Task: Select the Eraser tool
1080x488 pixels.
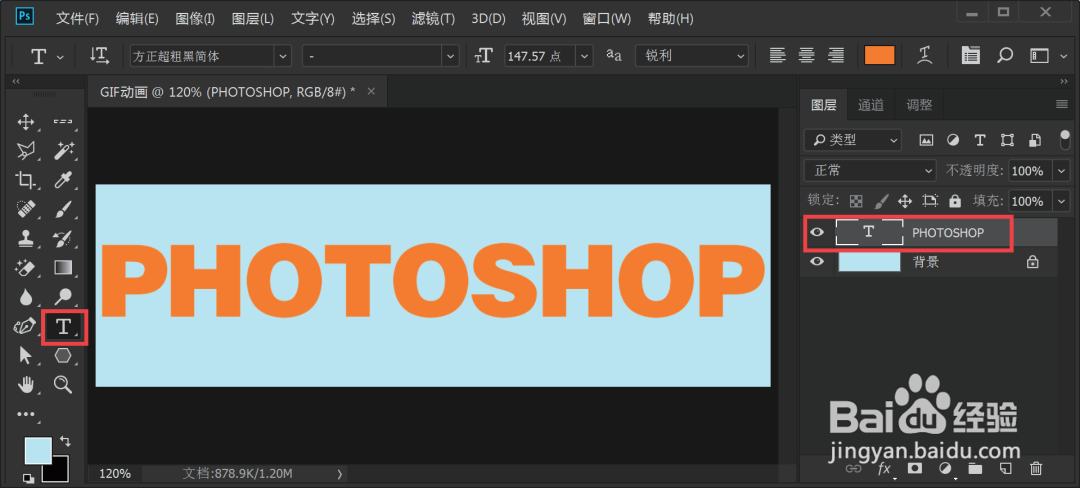Action: [x=25, y=266]
